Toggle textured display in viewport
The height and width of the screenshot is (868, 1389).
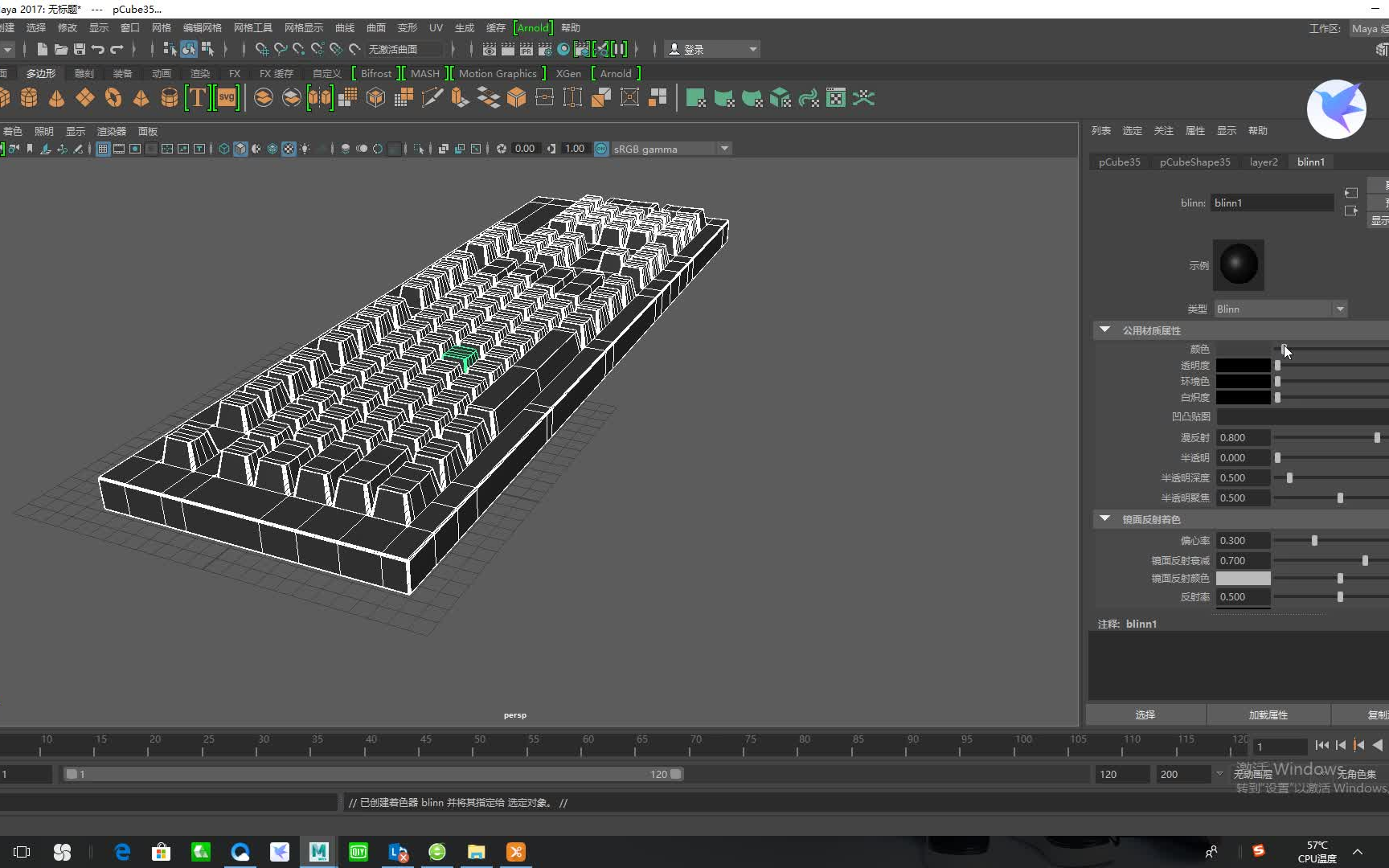tap(289, 149)
